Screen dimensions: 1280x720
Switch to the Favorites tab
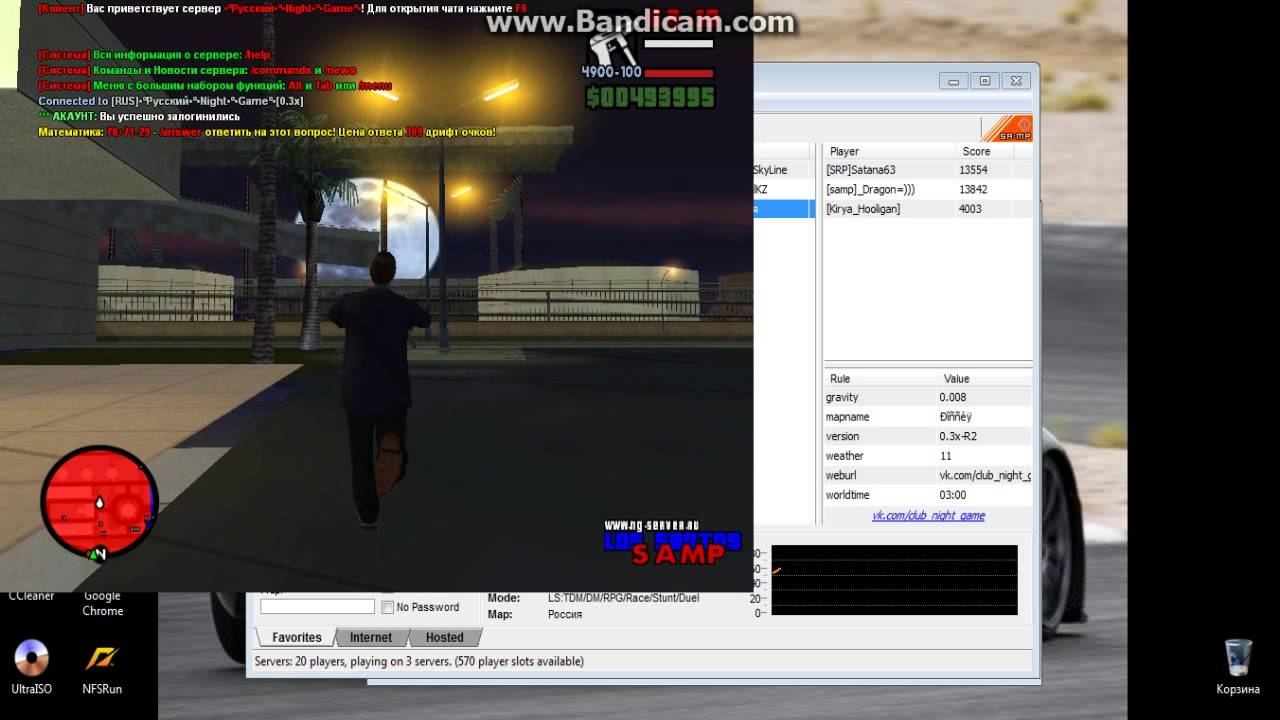(x=296, y=637)
